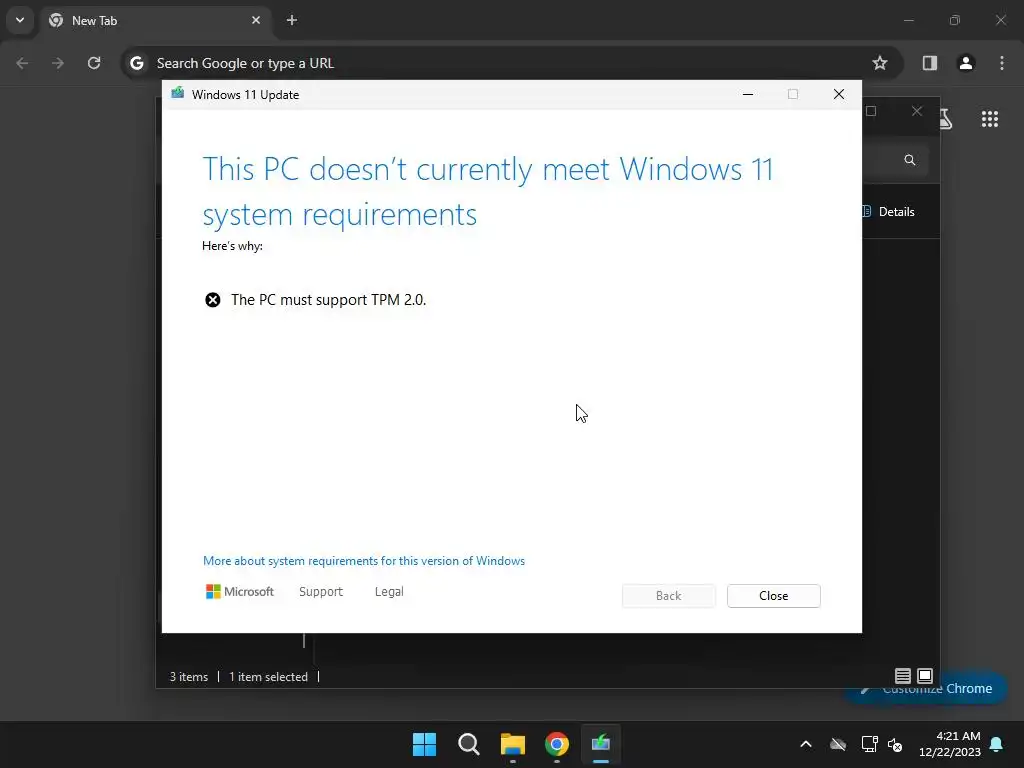Close the Windows 11 Update window with X
Viewport: 1024px width, 768px height.
(839, 95)
